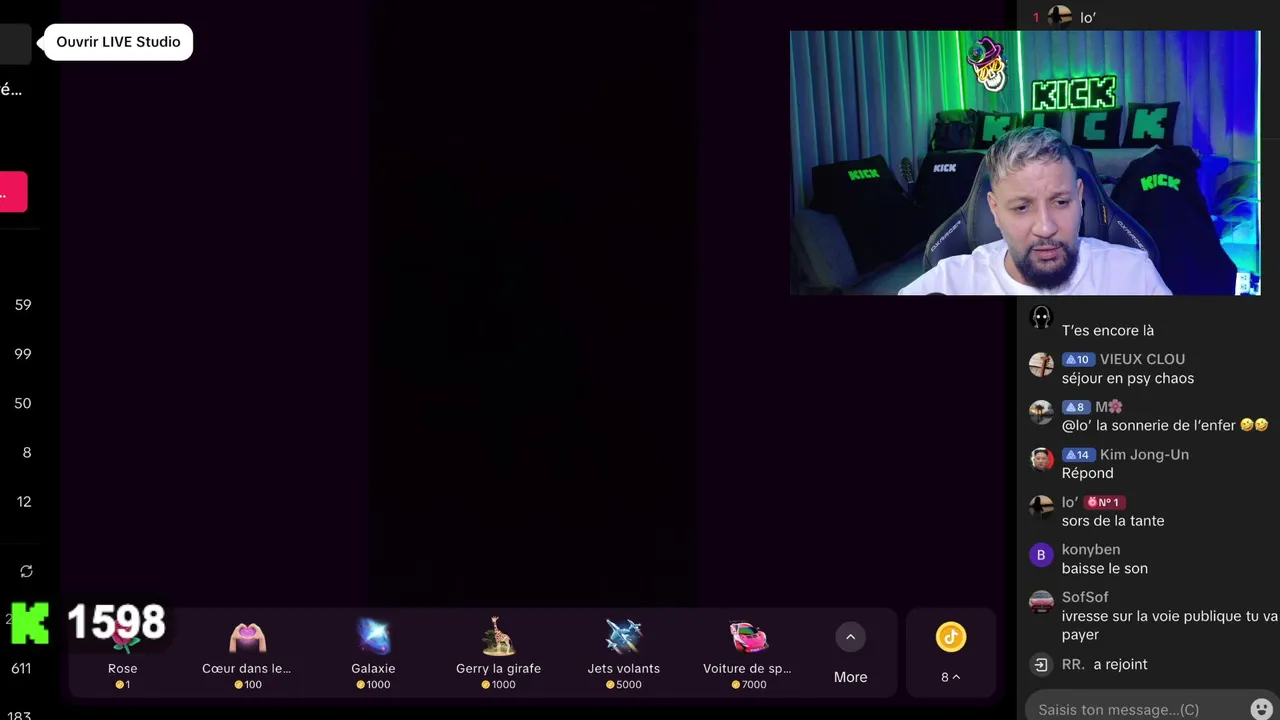Click the Ouvrir LIVE Studio tooltip button
The height and width of the screenshot is (720, 1280).
click(x=118, y=42)
